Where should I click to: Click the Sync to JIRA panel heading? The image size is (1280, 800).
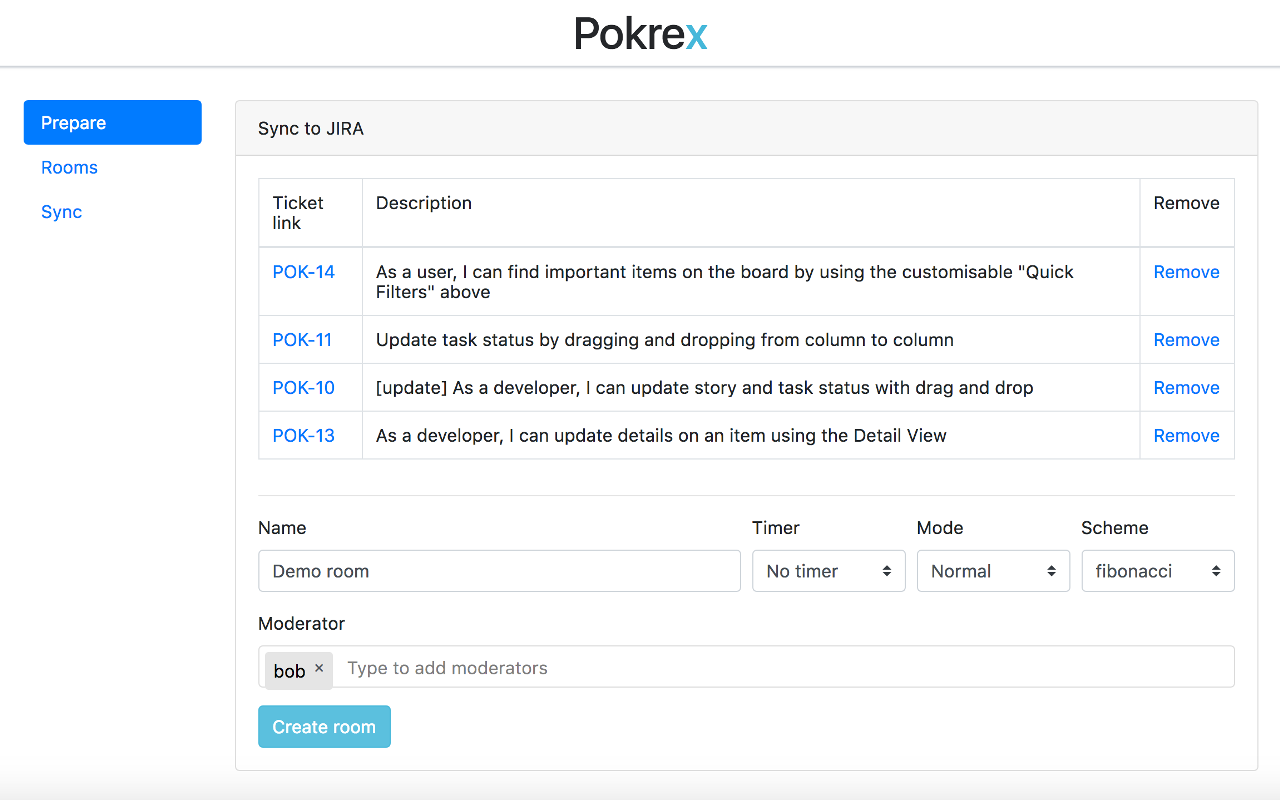click(x=311, y=128)
